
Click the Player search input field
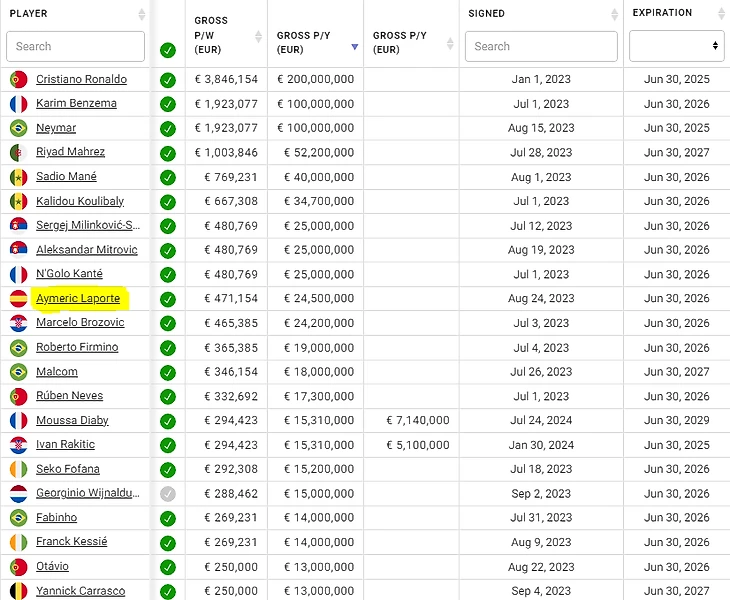[77, 46]
